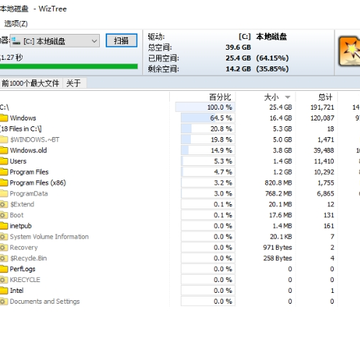The width and height of the screenshot is (360, 360).
Task: Click the green scan progress bar
Action: [x=69, y=66]
